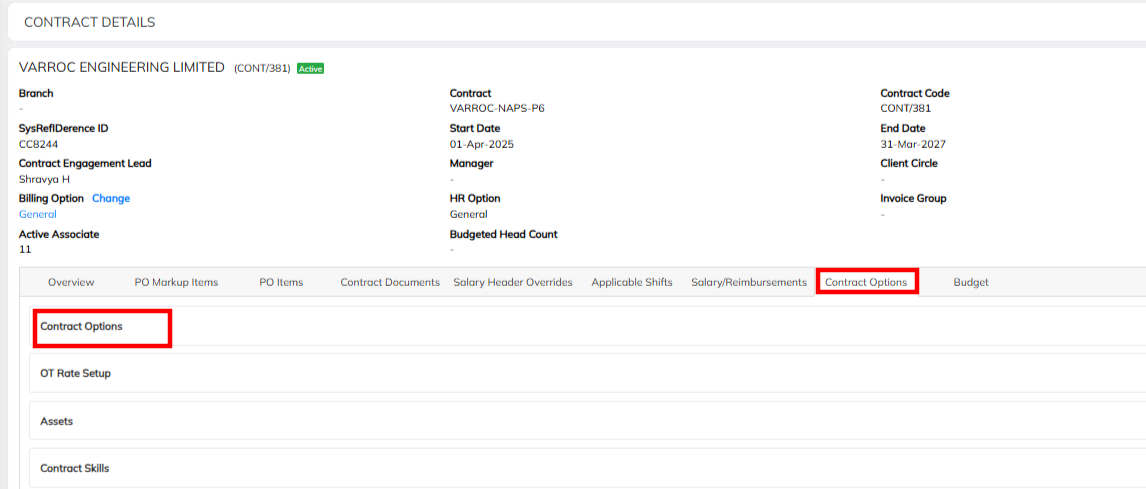Click end date 31-Mar-2027

[x=913, y=144]
